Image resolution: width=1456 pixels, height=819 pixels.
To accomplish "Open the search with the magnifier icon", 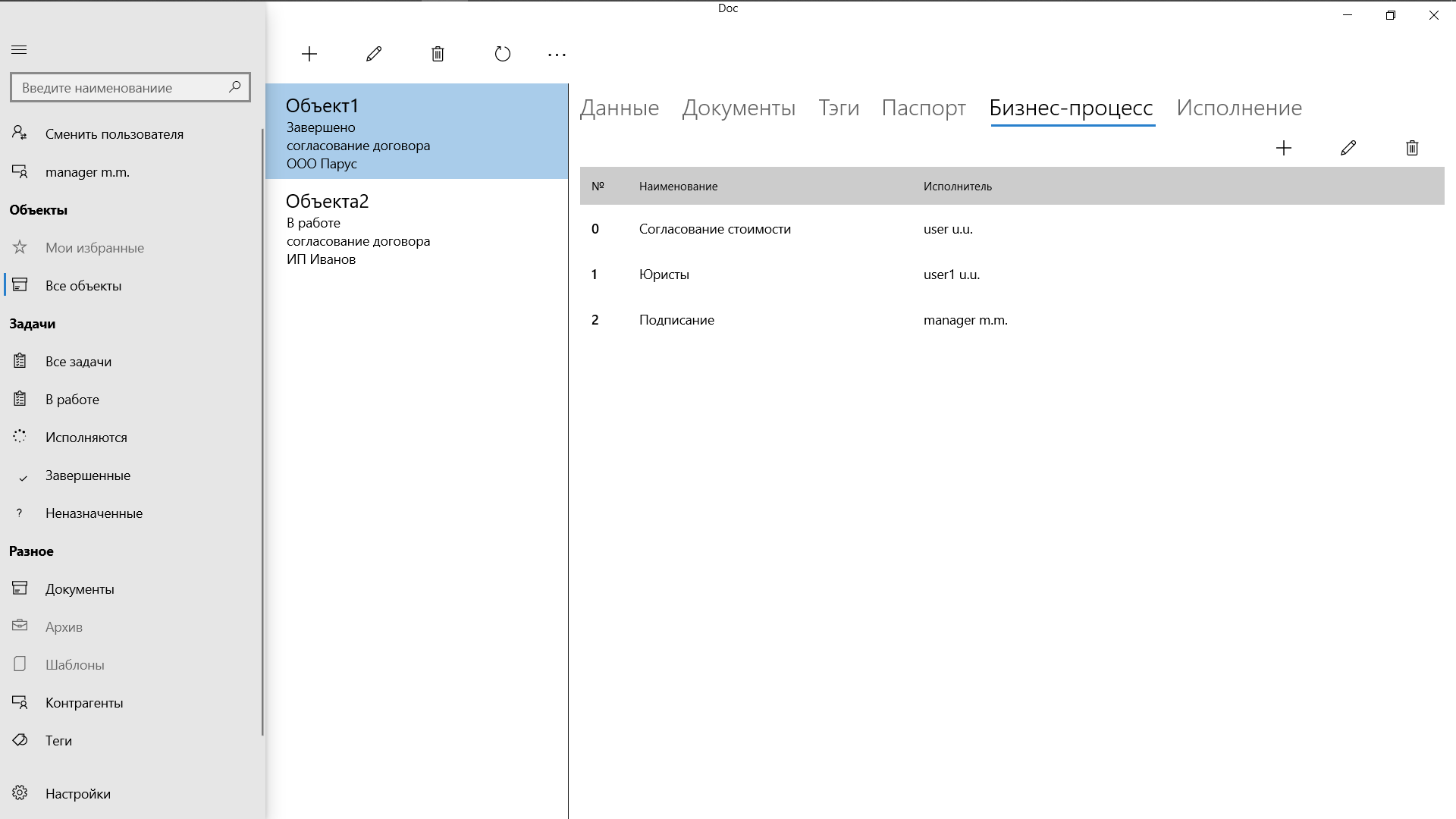I will (235, 86).
